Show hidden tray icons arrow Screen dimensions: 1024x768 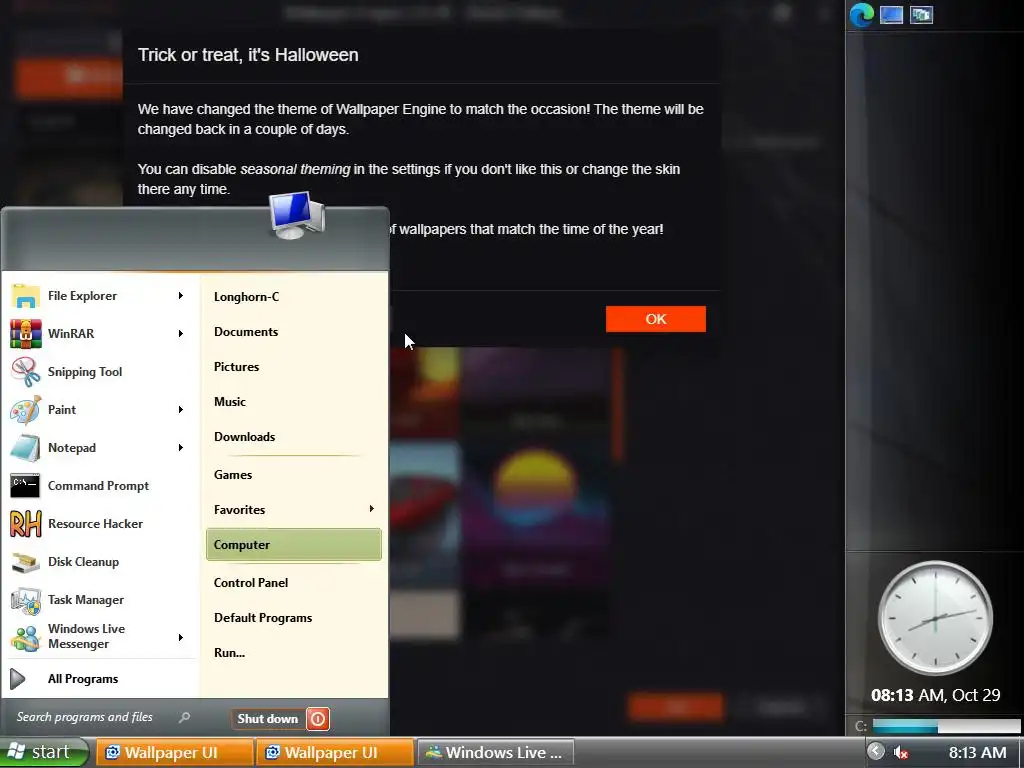click(876, 752)
